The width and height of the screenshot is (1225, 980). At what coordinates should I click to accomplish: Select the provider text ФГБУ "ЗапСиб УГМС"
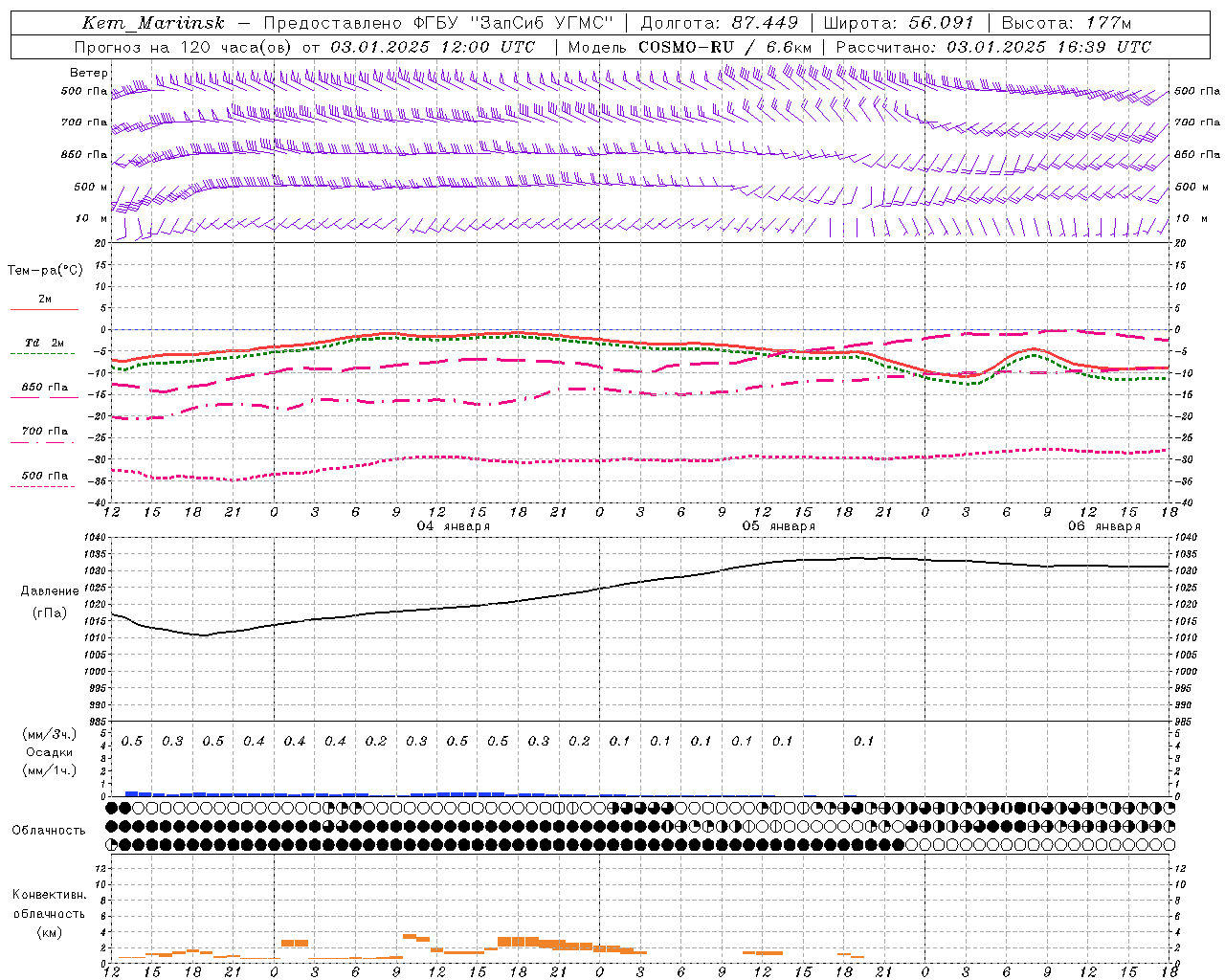(x=511, y=23)
